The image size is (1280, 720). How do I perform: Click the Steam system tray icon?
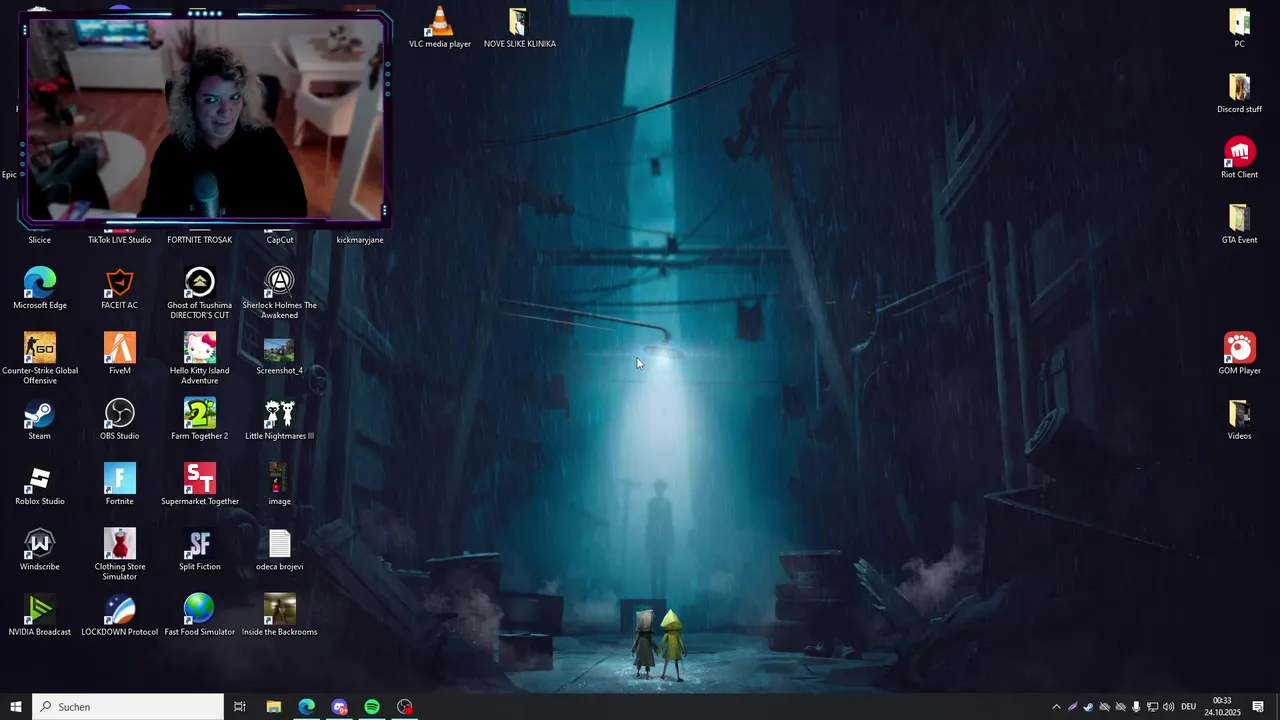point(1088,707)
